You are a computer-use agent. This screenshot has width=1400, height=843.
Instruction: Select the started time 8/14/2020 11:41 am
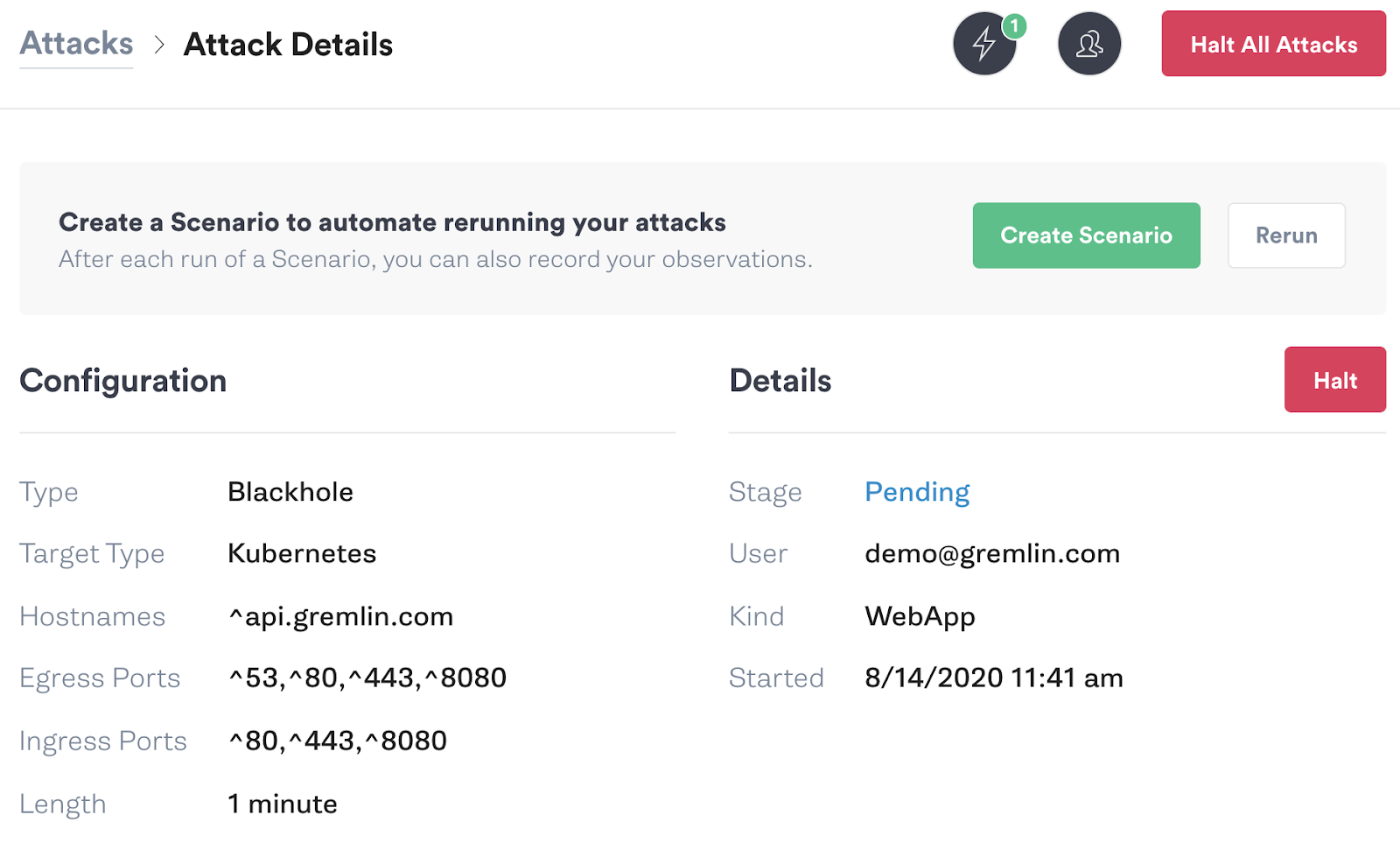994,678
